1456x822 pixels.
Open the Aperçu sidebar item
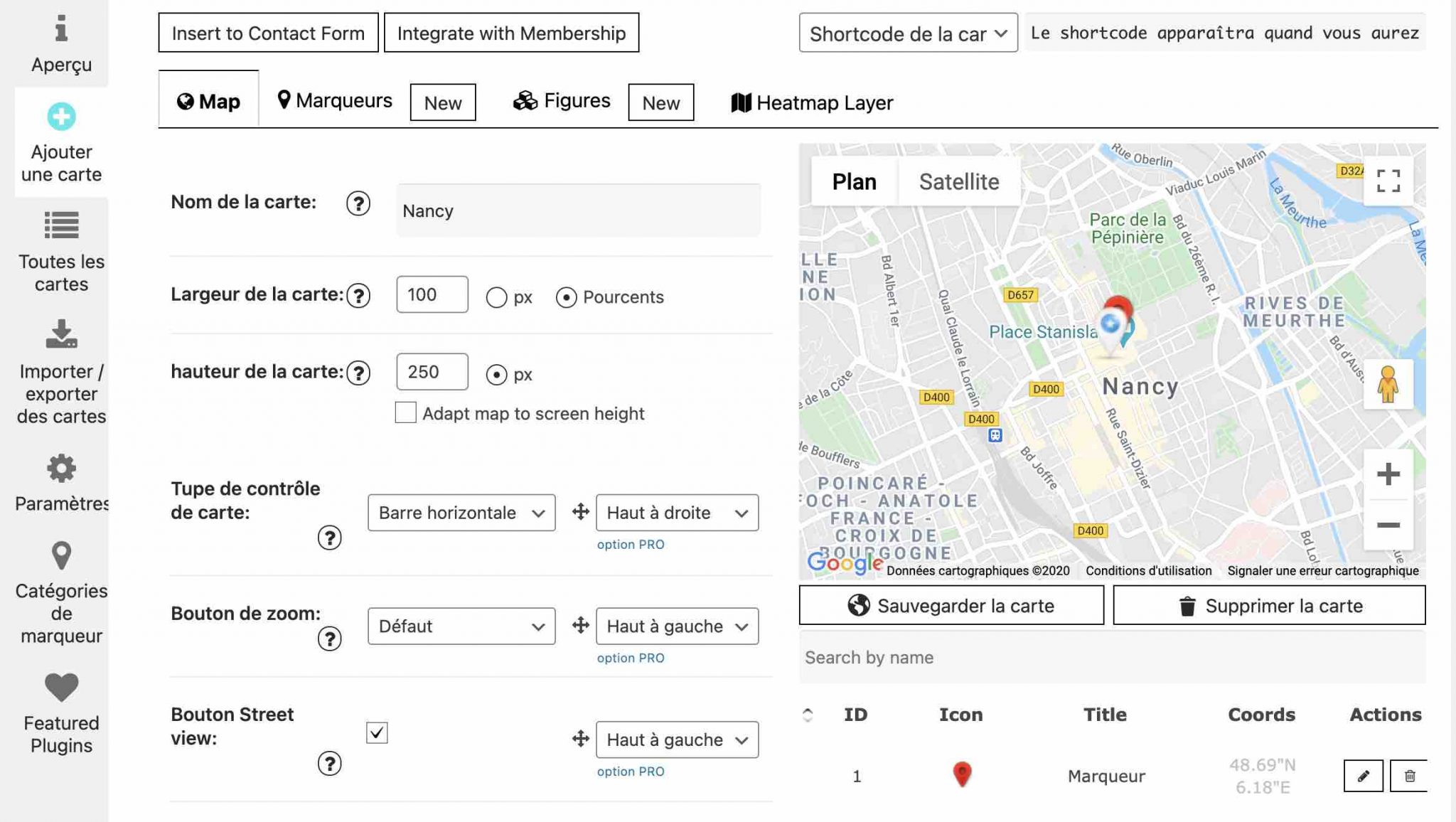(x=61, y=44)
